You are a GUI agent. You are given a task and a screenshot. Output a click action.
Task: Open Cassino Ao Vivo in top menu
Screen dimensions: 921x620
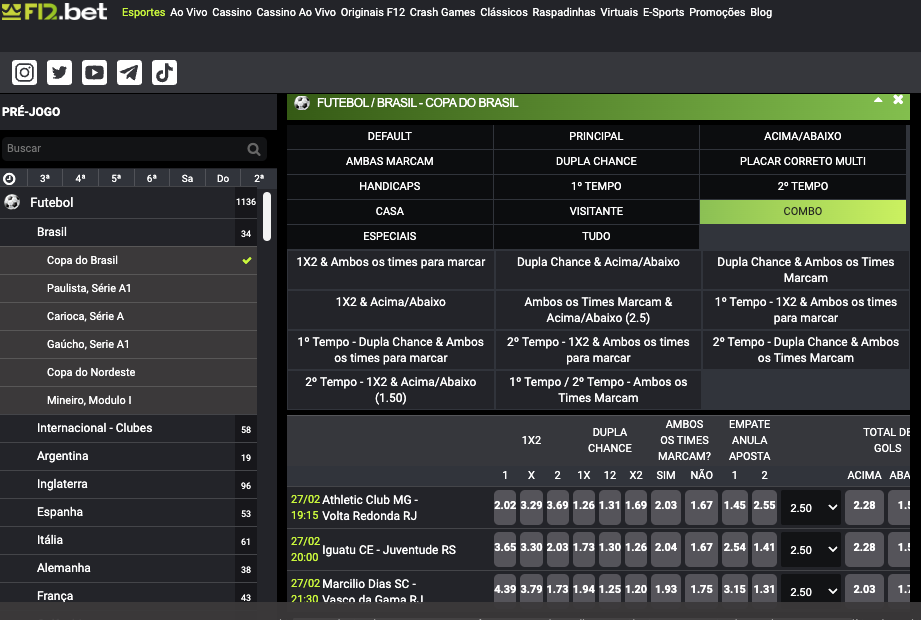(x=296, y=13)
